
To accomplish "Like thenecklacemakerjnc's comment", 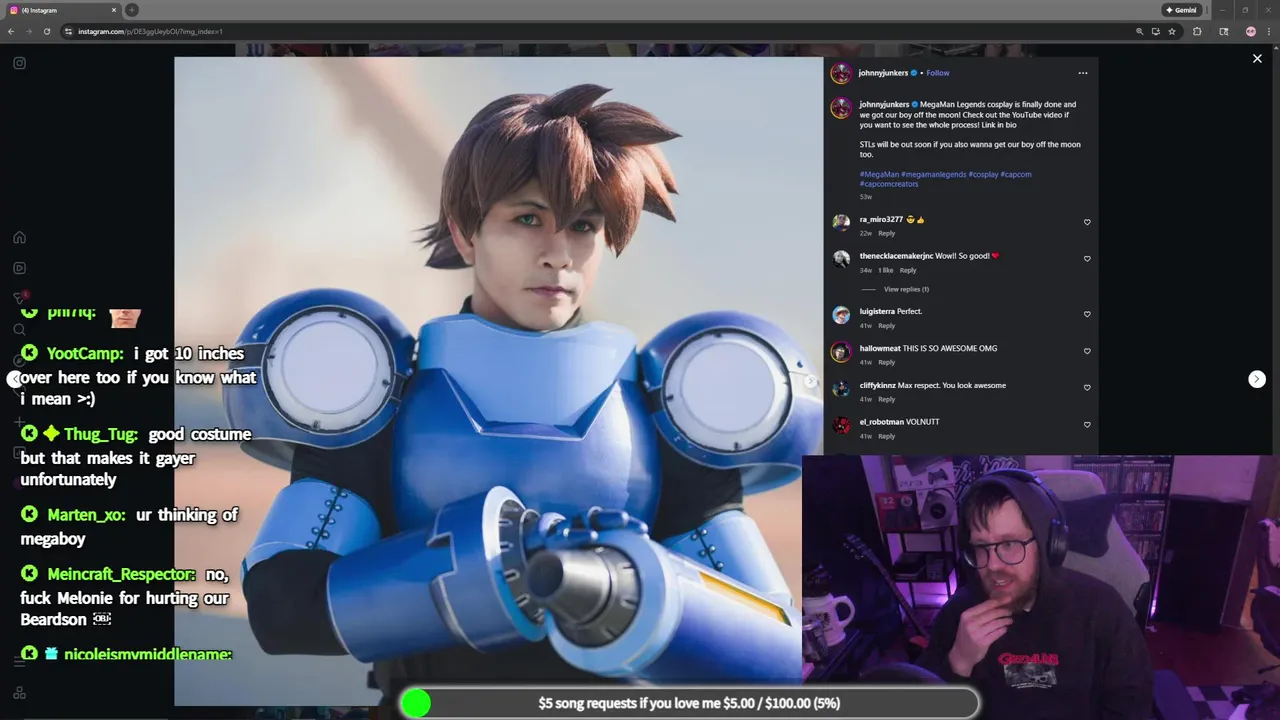I will [x=1087, y=259].
